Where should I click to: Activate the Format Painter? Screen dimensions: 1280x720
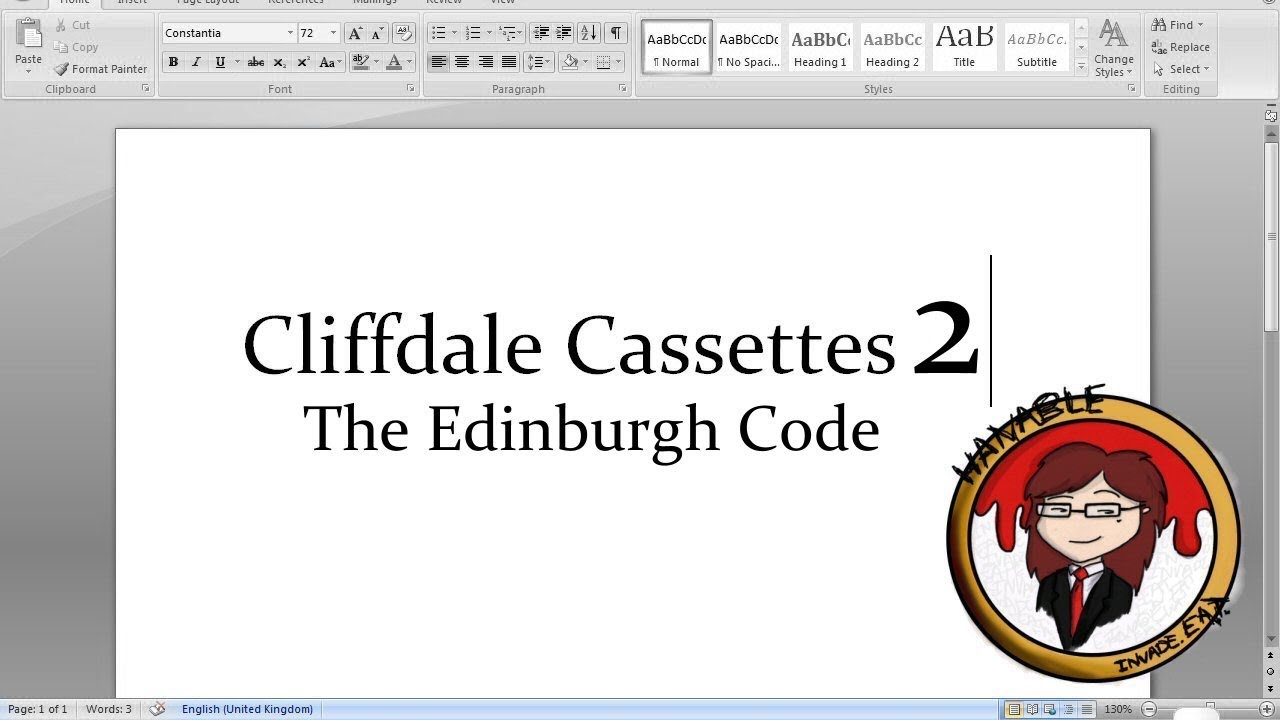[100, 69]
